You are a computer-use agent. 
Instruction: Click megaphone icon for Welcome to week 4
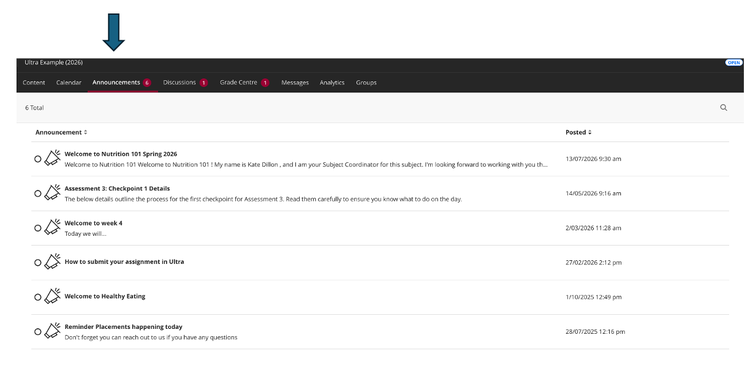(53, 227)
